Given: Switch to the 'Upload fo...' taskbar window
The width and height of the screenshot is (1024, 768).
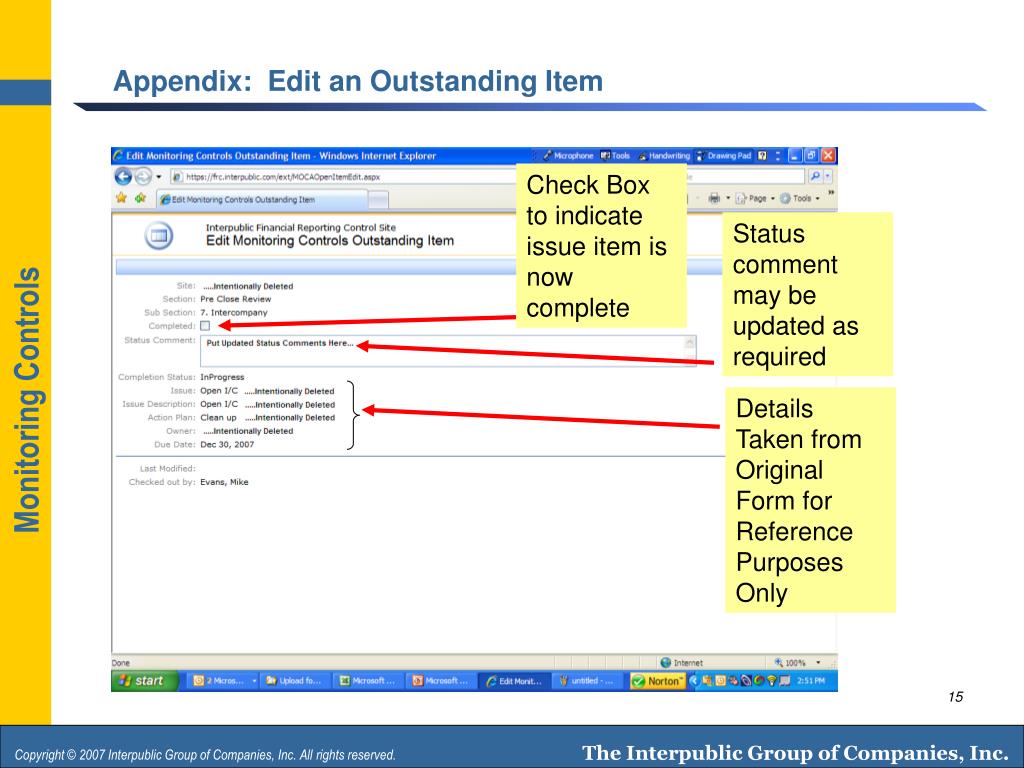Looking at the screenshot, I should (294, 681).
